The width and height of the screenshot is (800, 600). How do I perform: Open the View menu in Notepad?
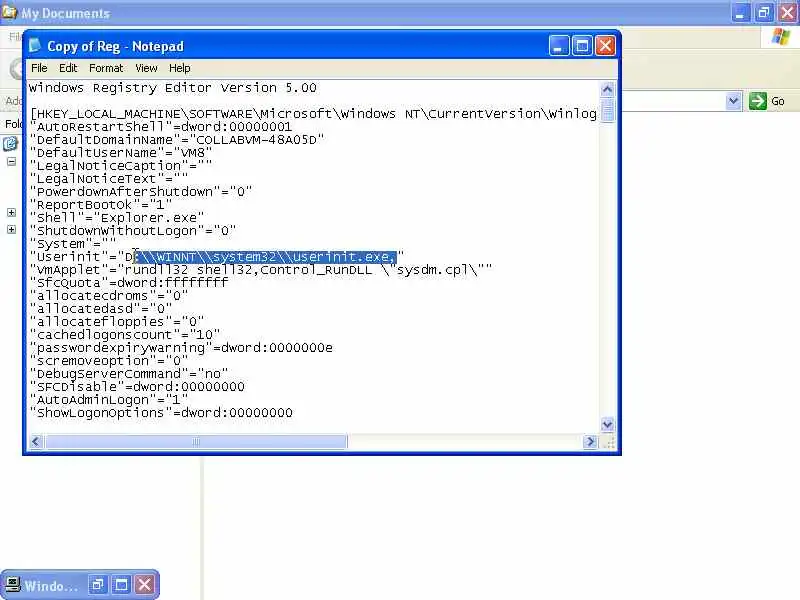[146, 68]
